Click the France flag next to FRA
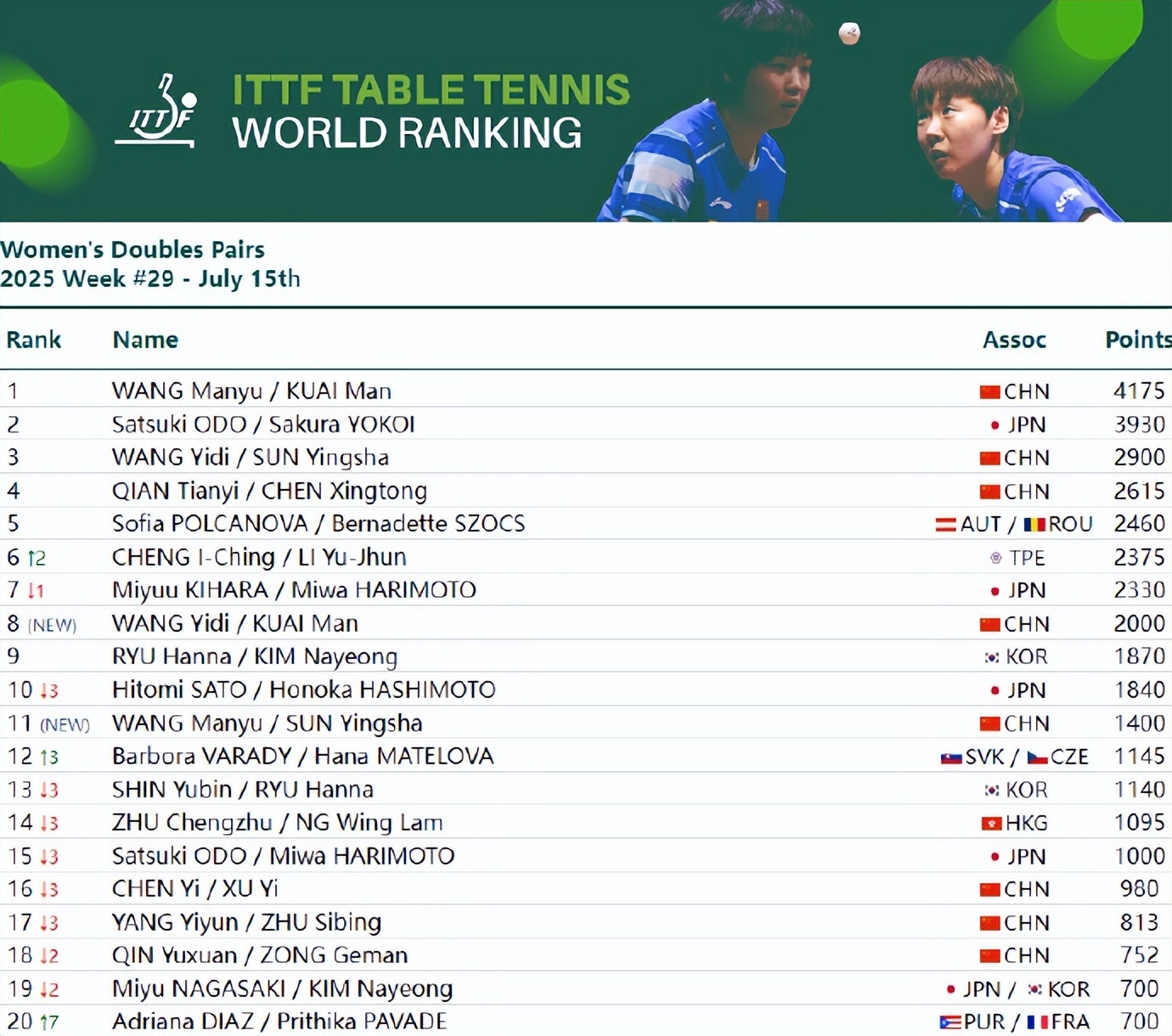The height and width of the screenshot is (1036, 1172). 1037,1022
